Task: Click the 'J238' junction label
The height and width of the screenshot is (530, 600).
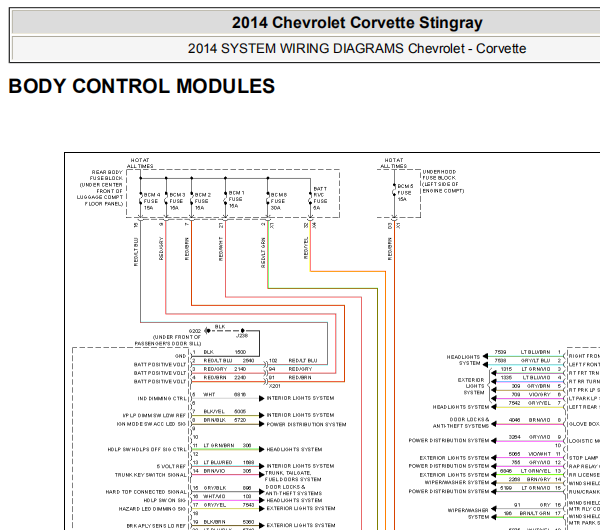Action: coord(242,336)
